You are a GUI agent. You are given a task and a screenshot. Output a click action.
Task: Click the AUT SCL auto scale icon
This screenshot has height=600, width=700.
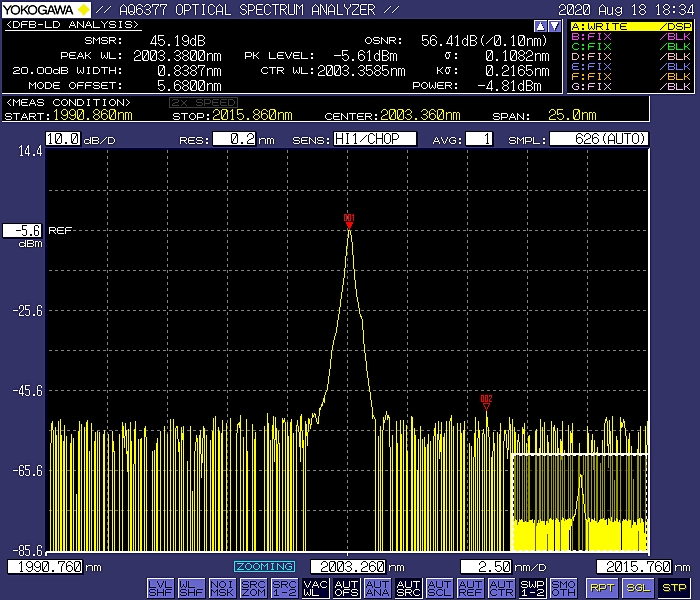click(439, 588)
